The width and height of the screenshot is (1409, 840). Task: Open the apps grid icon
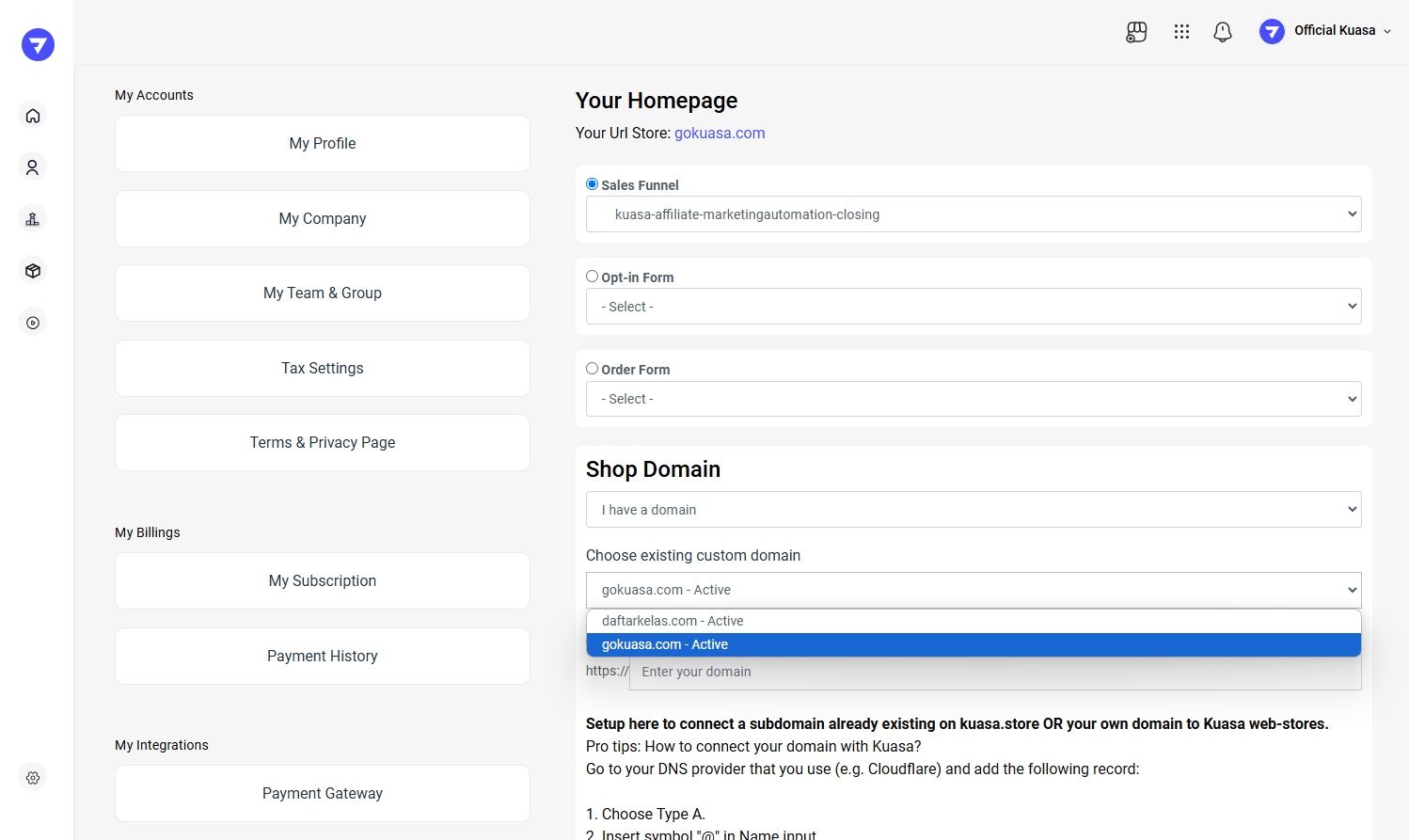tap(1181, 32)
